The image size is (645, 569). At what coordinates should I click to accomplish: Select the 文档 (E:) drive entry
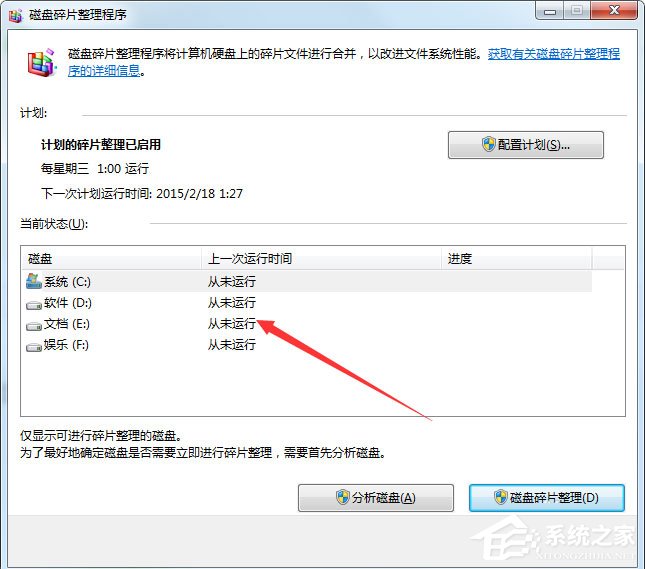[67, 324]
